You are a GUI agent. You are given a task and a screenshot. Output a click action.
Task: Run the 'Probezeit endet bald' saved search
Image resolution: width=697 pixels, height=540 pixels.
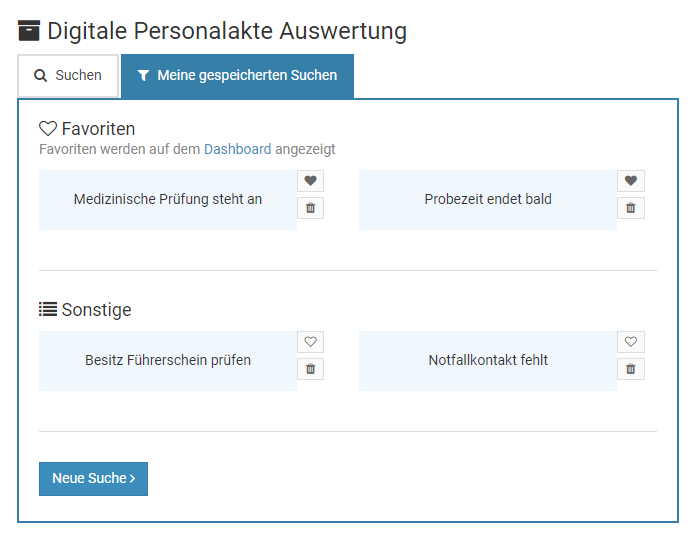pyautogui.click(x=488, y=199)
